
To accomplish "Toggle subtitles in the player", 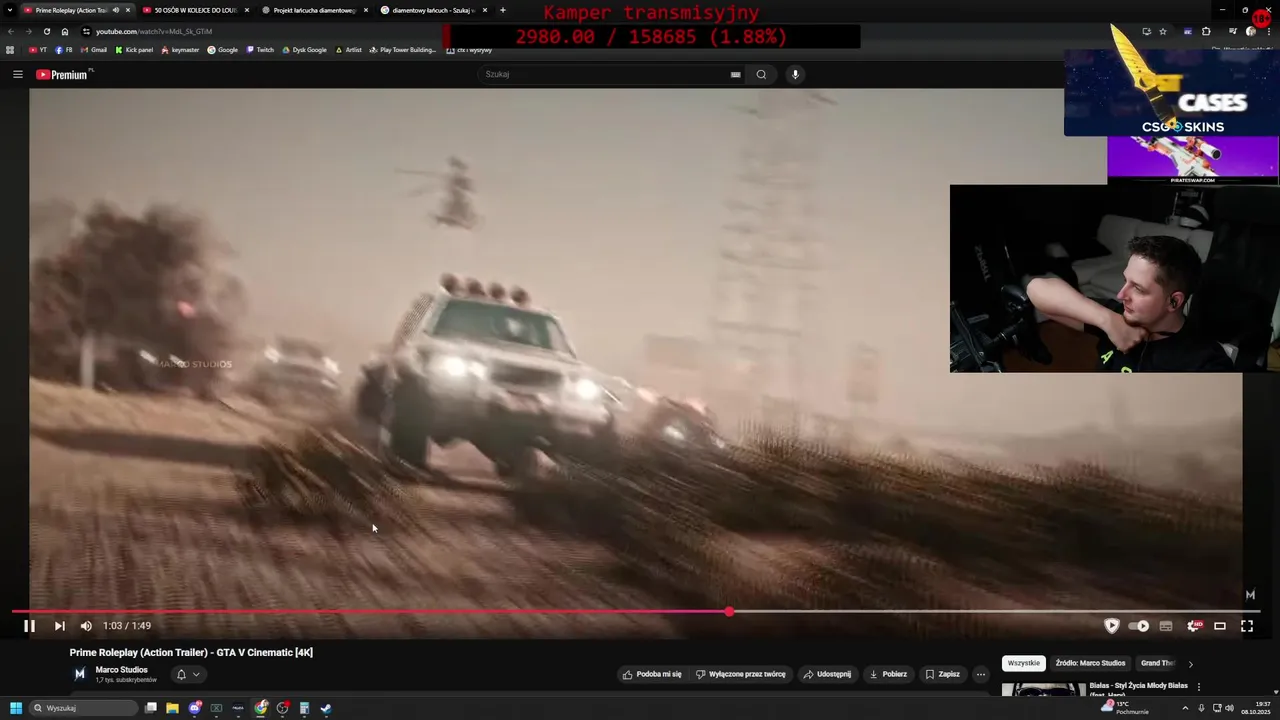I will point(1166,626).
